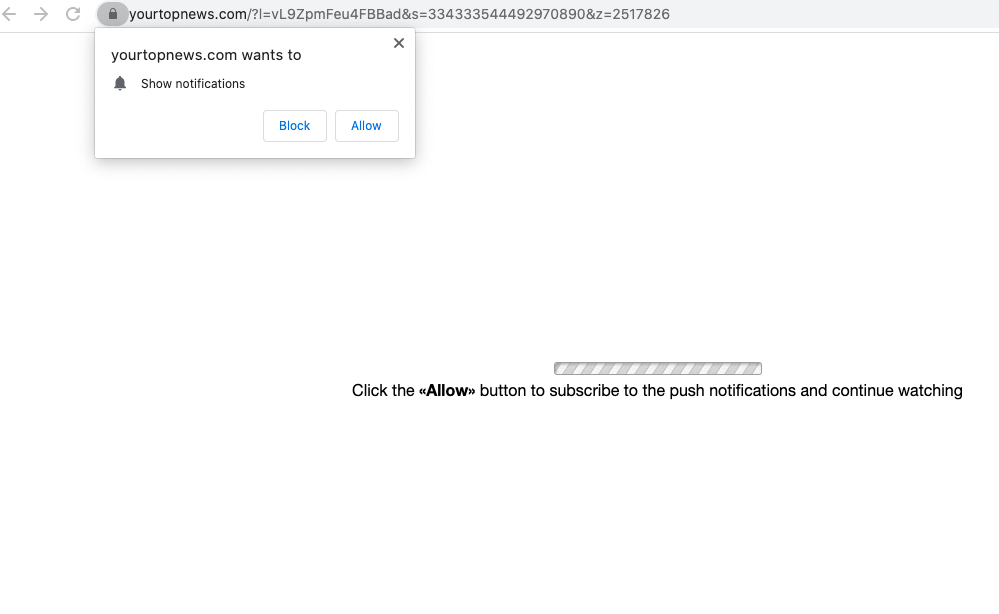Click the URL query string ending in 2517826
Image resolution: width=999 pixels, height=614 pixels.
pyautogui.click(x=459, y=14)
